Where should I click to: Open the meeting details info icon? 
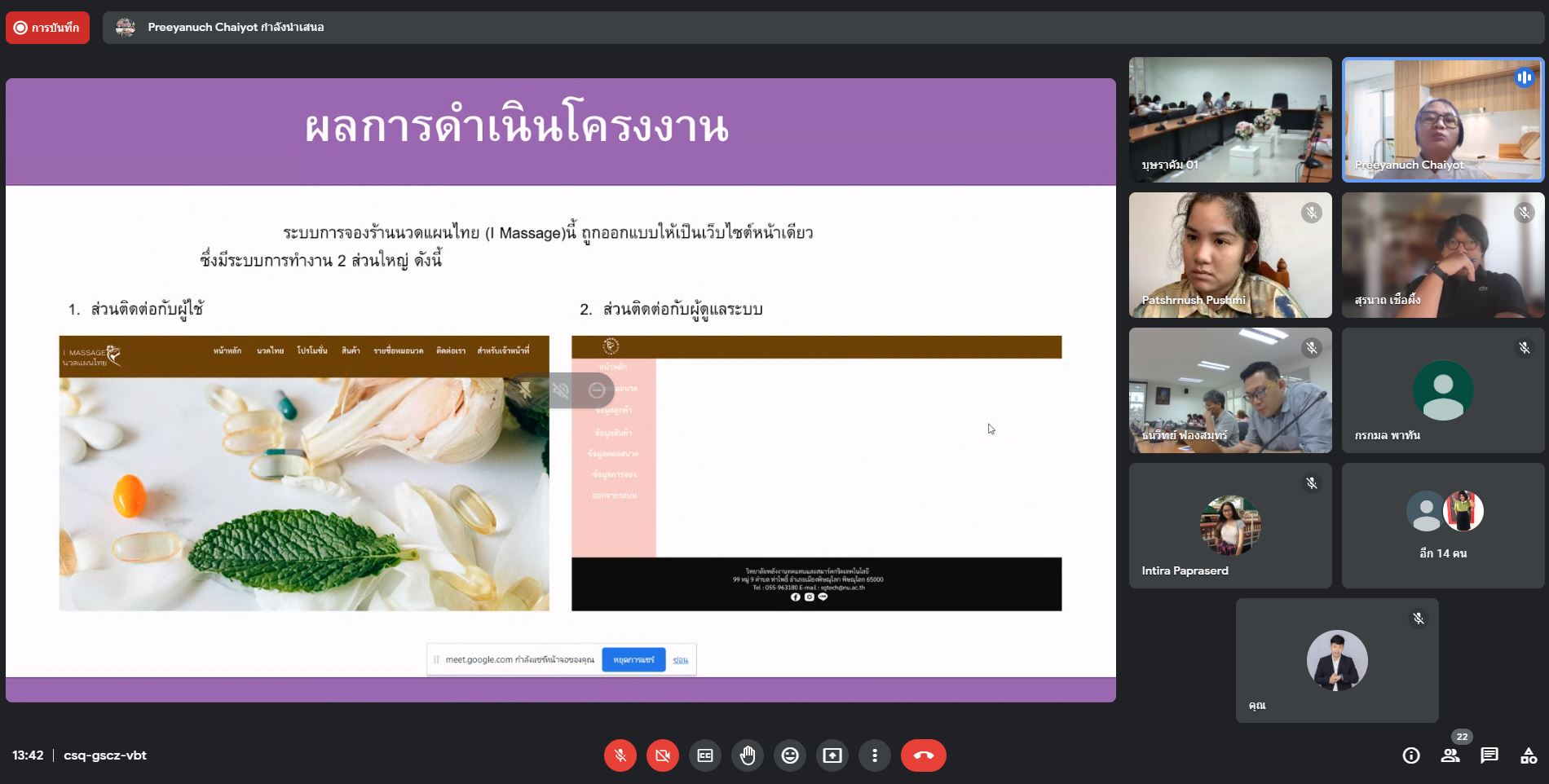[1410, 755]
